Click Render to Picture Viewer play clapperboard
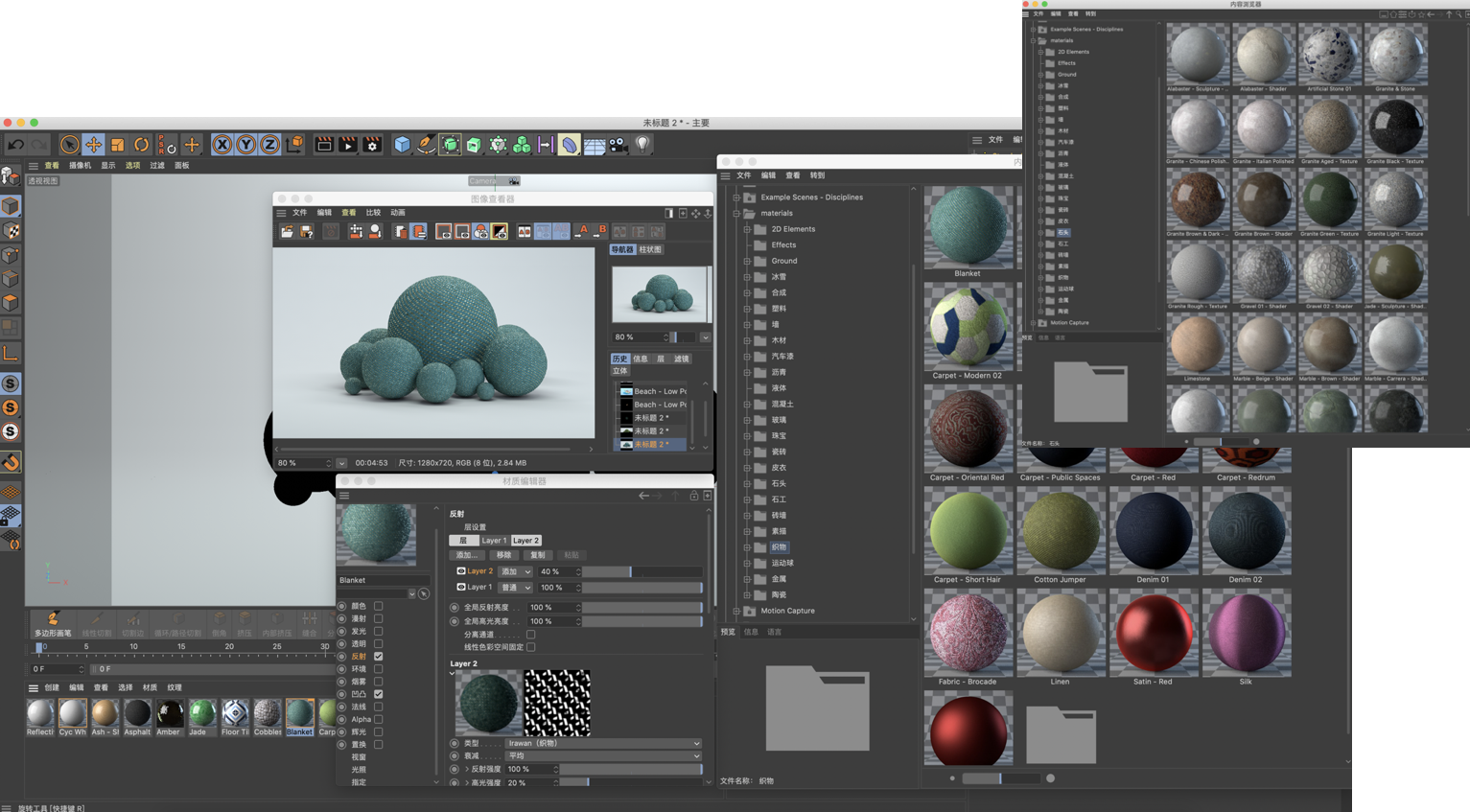 tap(348, 145)
